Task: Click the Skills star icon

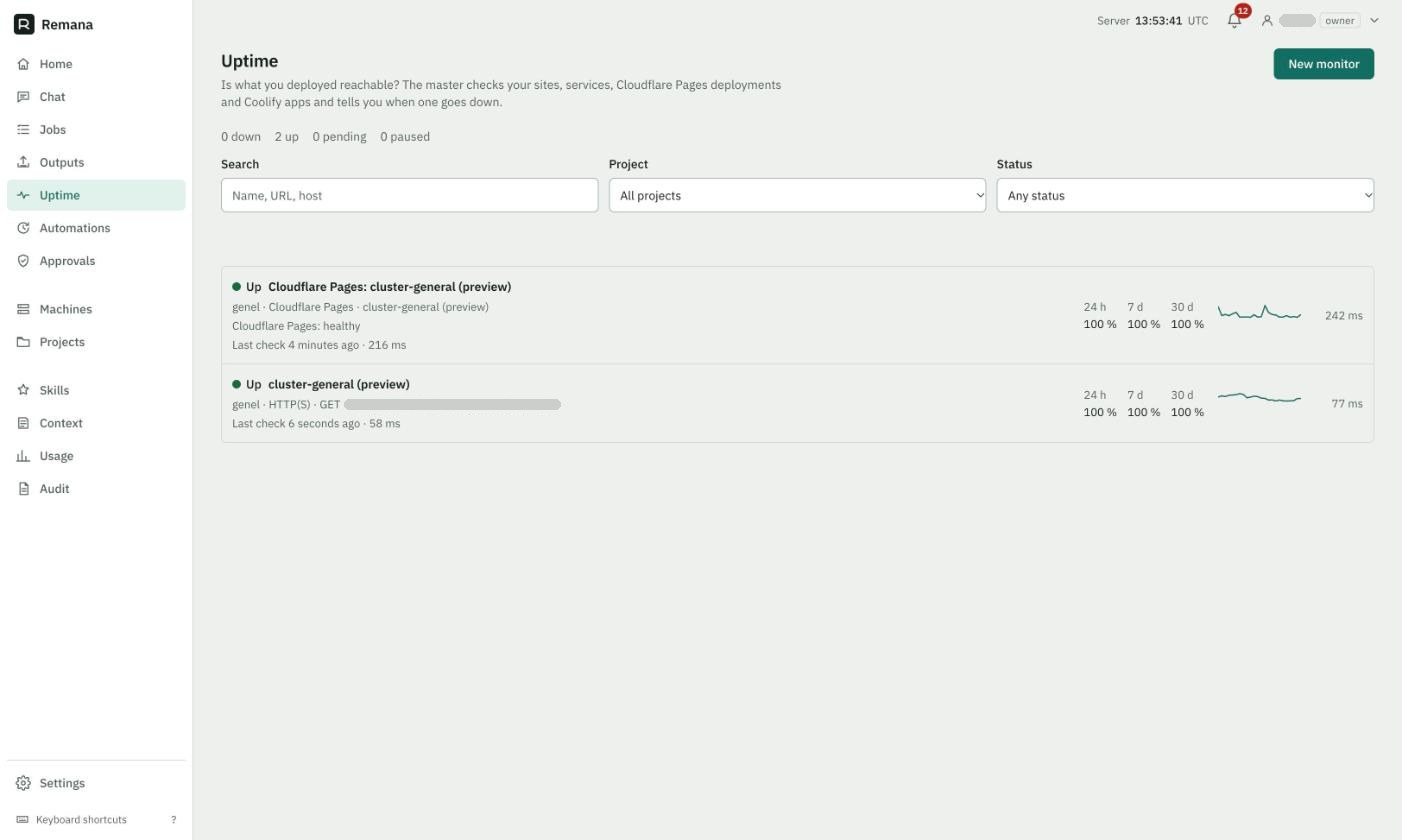Action: (x=23, y=390)
